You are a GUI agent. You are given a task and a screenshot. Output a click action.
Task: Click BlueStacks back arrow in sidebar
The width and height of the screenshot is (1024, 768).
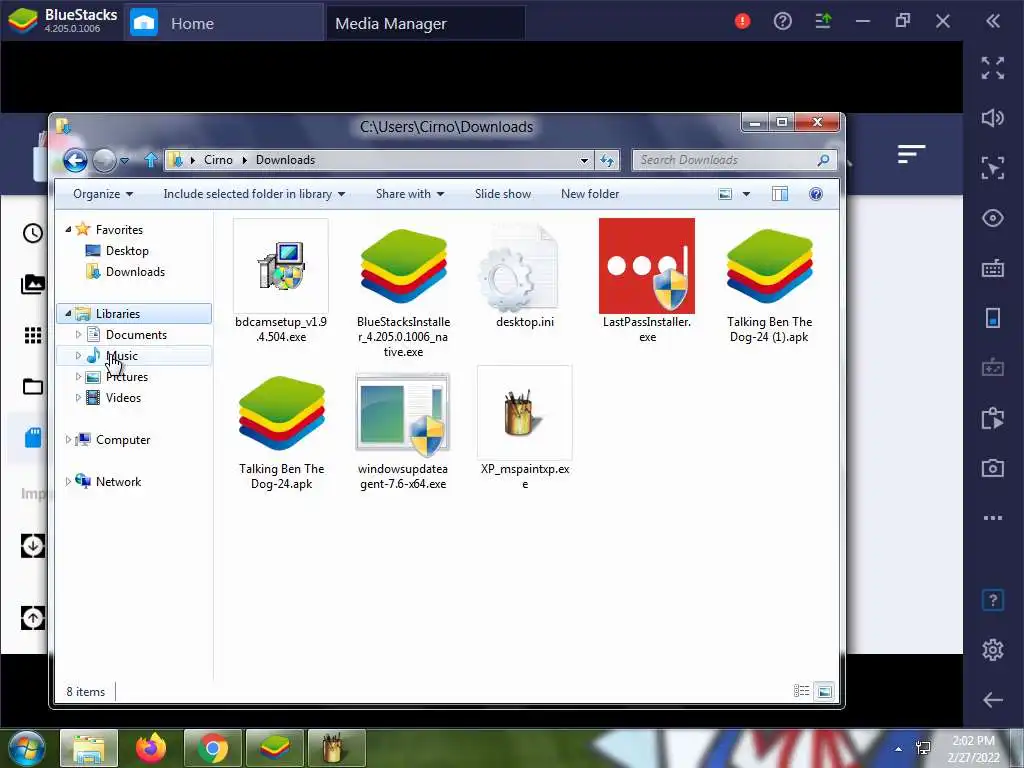[993, 699]
